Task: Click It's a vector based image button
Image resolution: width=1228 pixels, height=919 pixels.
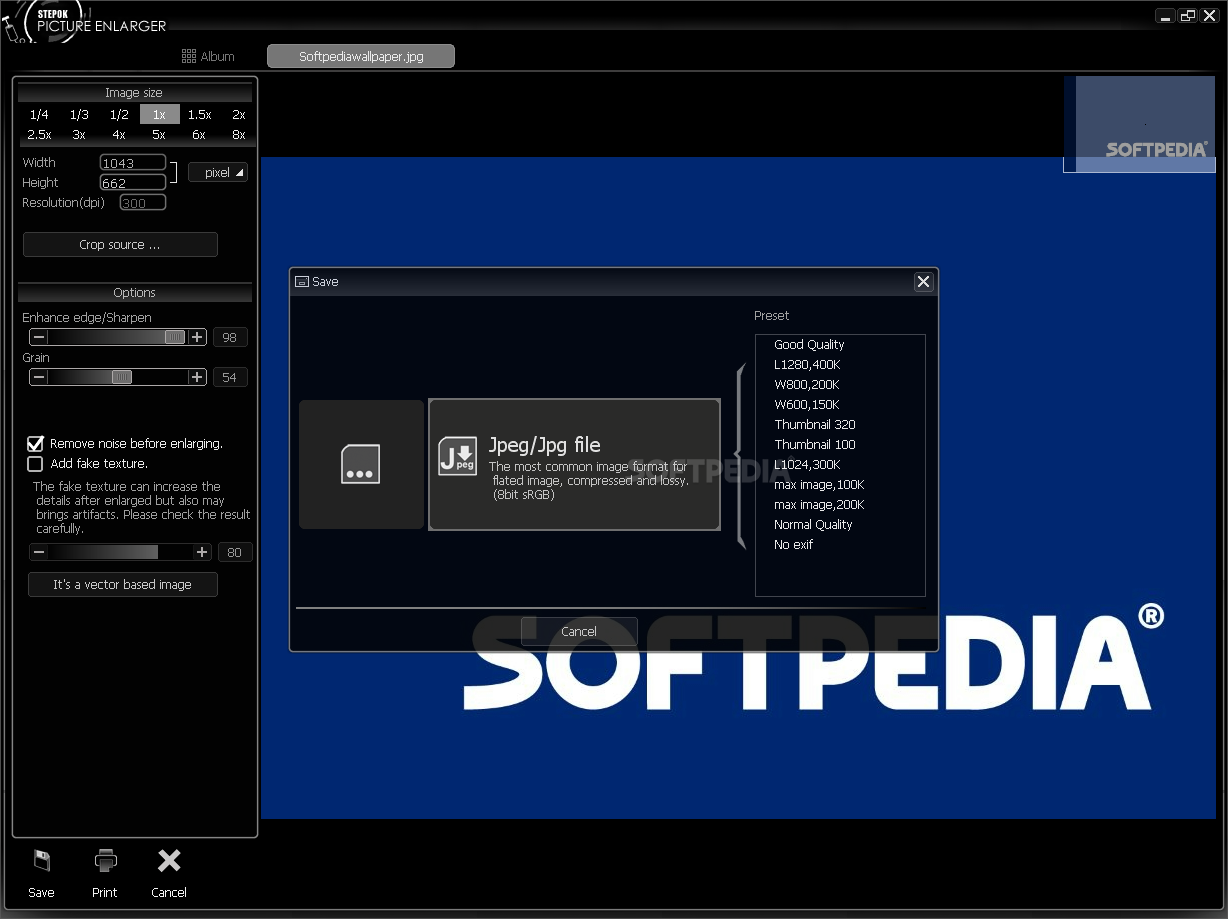Action: pyautogui.click(x=123, y=585)
